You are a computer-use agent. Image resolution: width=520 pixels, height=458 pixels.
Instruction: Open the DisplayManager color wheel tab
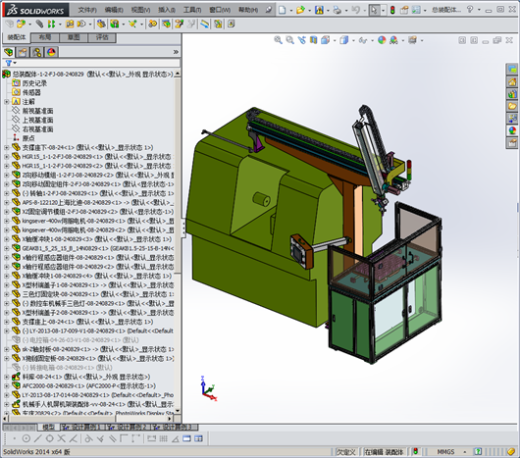coord(51,52)
